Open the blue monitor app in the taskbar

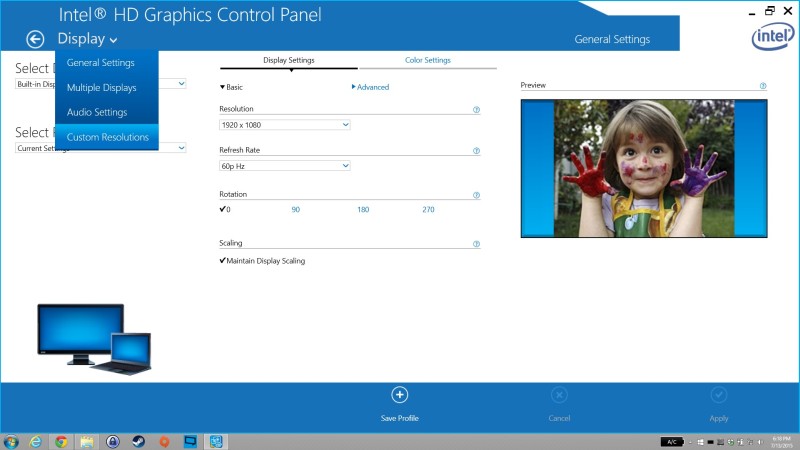(190, 442)
